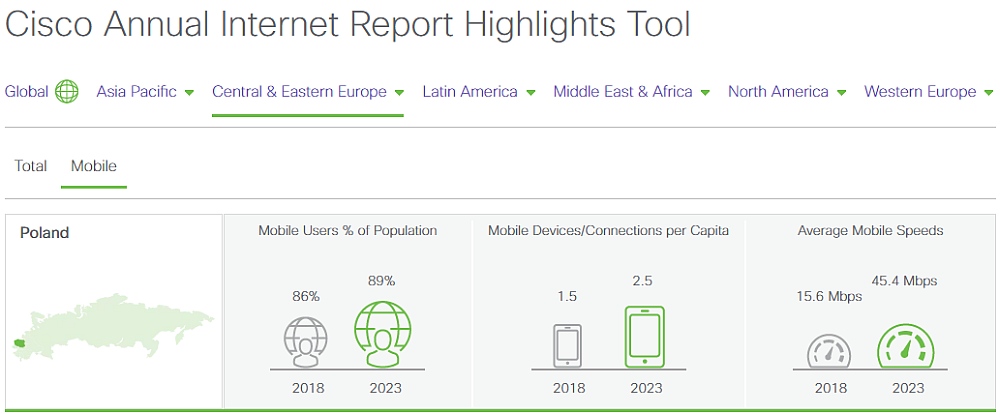Click the 1.5 devices value

coord(567,297)
